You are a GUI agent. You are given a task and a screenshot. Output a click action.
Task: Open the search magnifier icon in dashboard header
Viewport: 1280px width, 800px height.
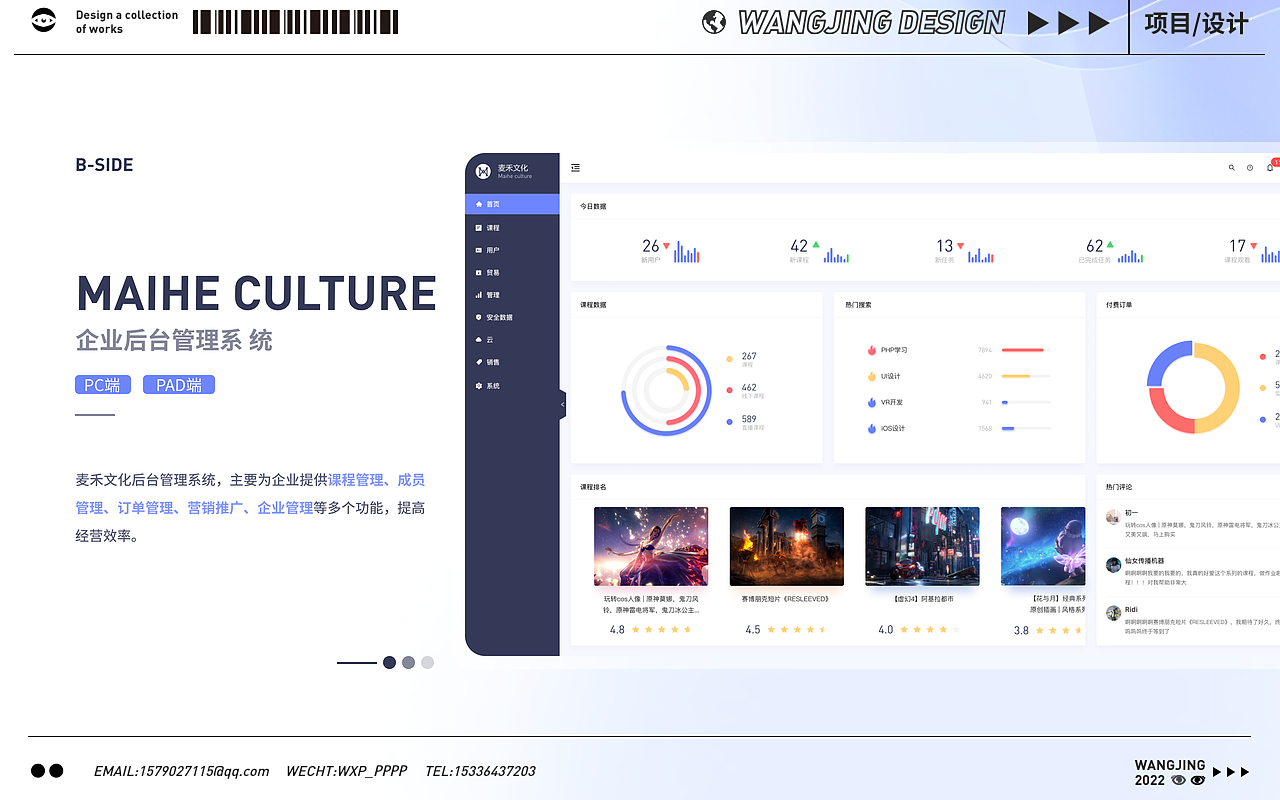(x=1231, y=168)
